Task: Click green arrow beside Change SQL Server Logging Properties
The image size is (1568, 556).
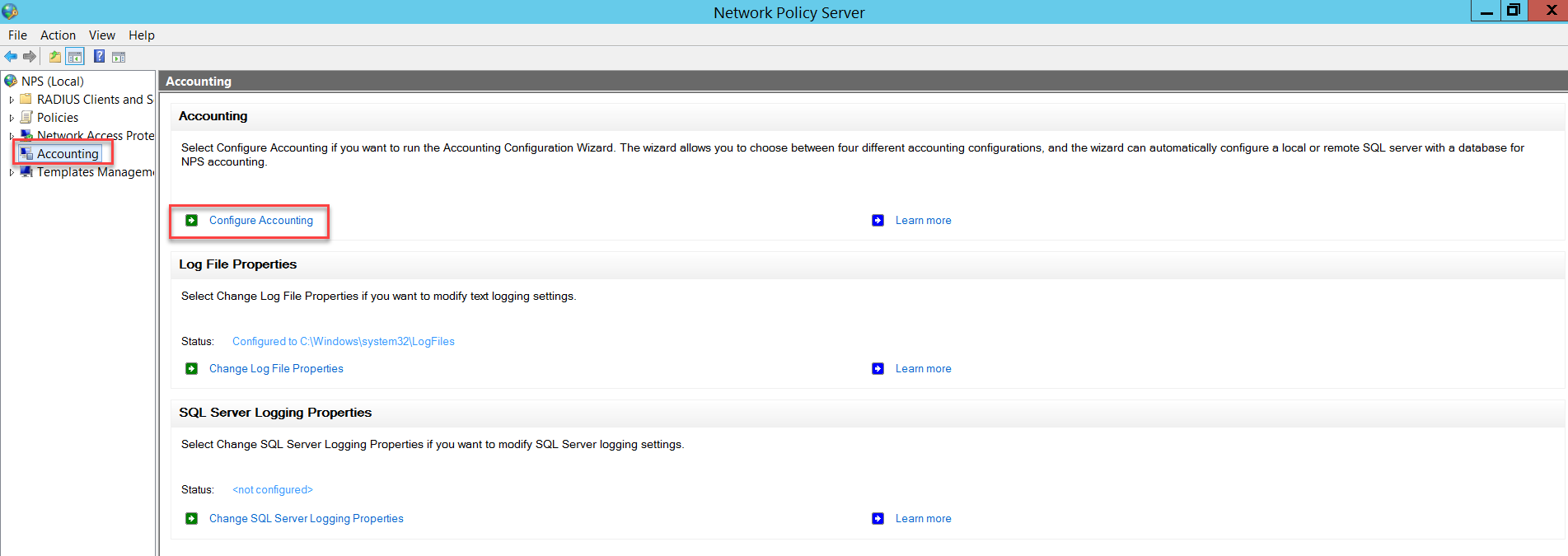Action: click(191, 518)
